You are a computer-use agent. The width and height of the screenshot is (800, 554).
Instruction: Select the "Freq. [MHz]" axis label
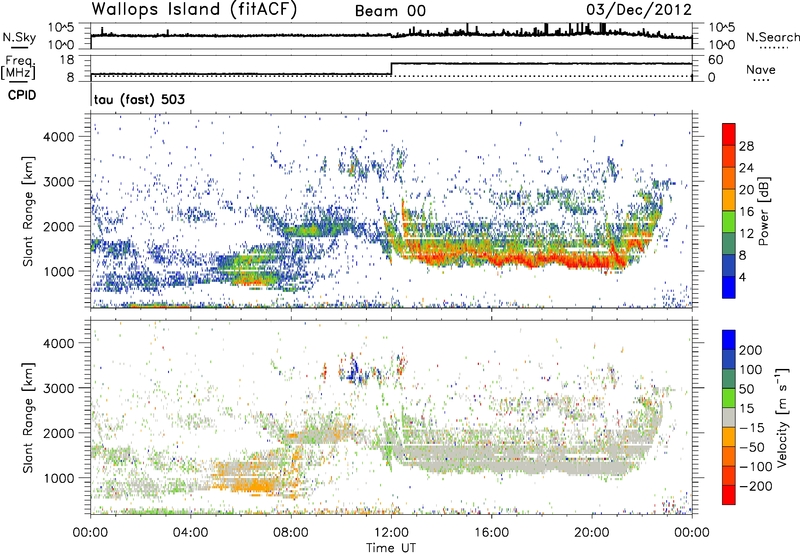[x=19, y=67]
